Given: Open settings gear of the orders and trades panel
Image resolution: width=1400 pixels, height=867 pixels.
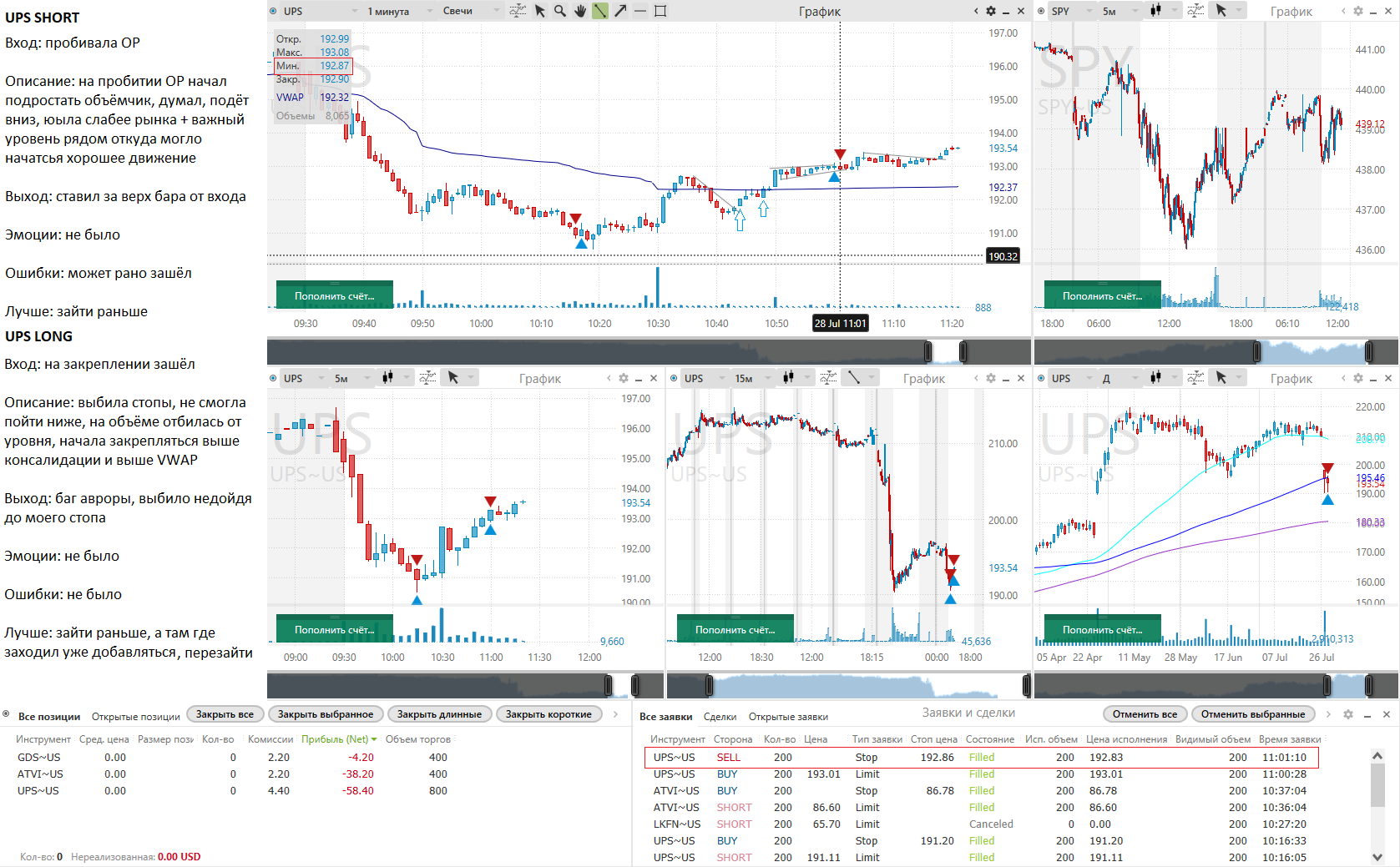Looking at the screenshot, I should (x=1348, y=714).
